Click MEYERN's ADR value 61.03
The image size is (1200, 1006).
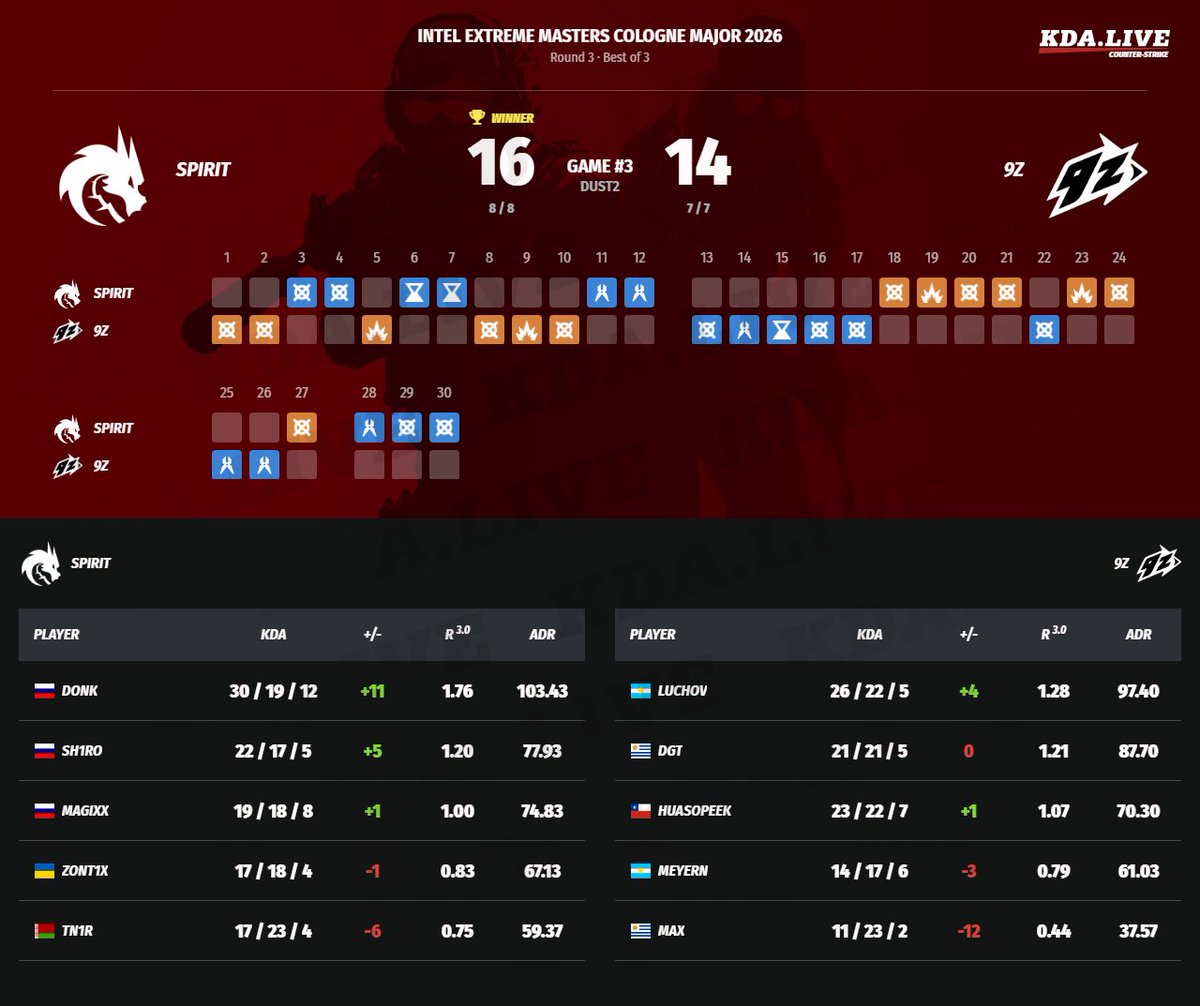click(1139, 871)
